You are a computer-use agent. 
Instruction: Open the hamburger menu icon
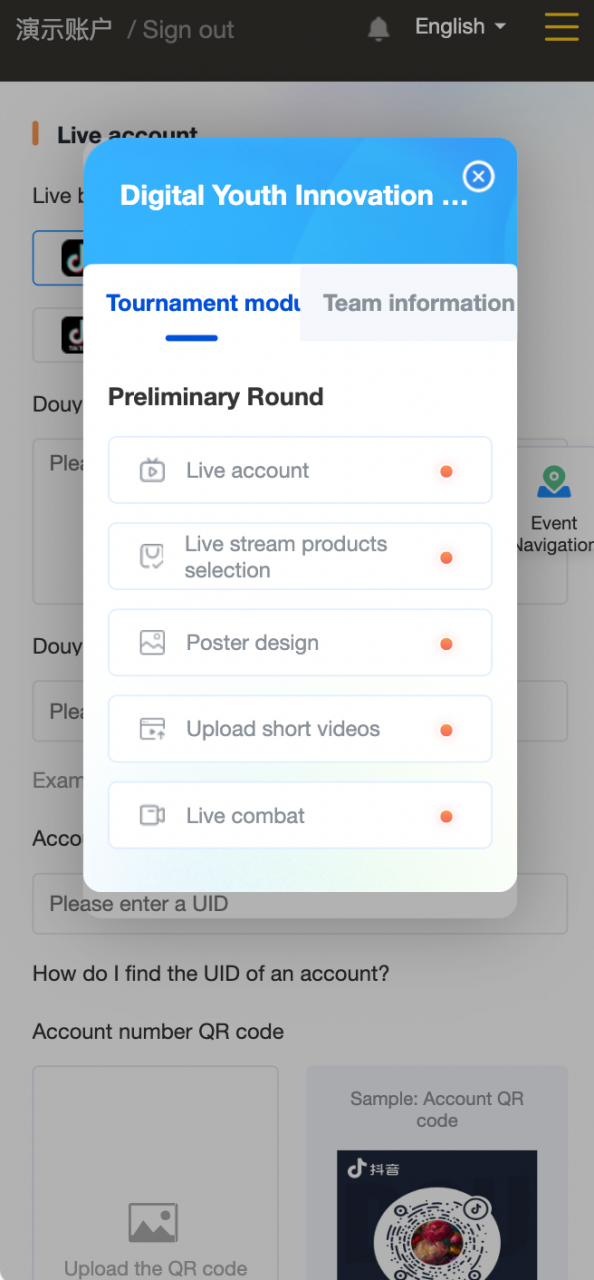click(562, 27)
